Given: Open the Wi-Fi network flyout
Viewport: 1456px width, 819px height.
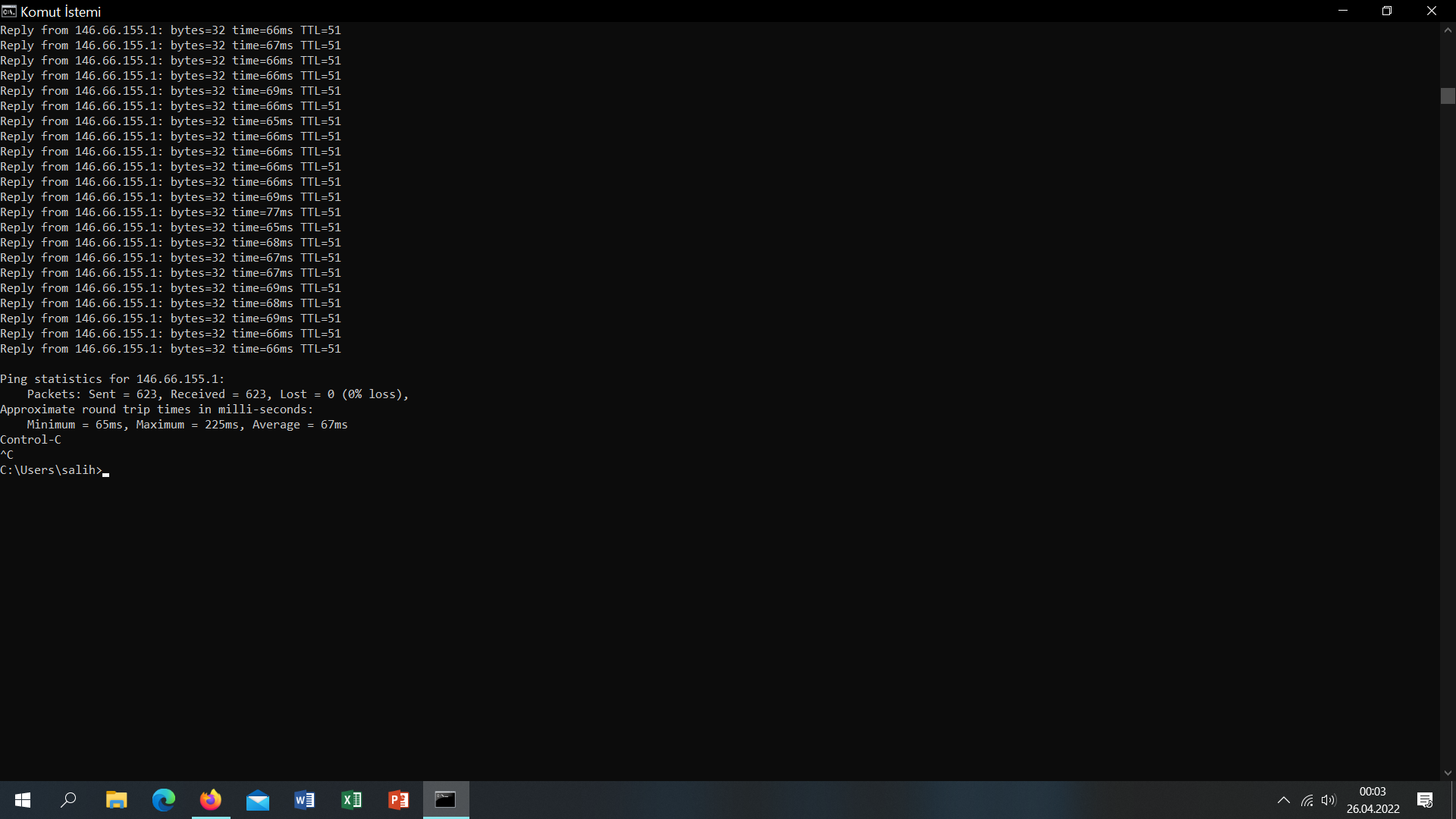Looking at the screenshot, I should click(1307, 800).
